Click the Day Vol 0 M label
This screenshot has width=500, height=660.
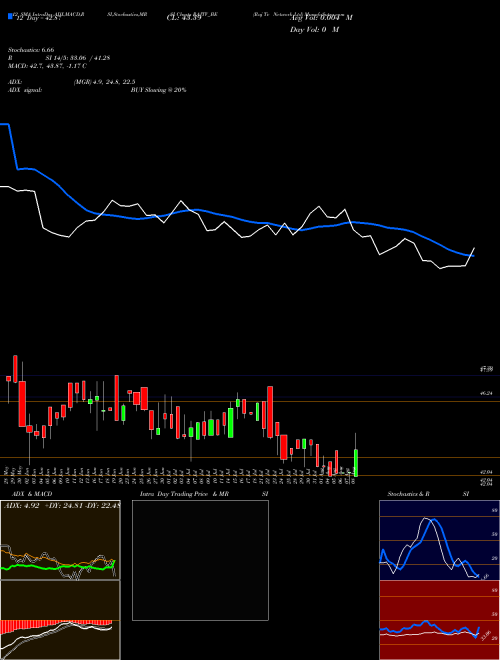(314, 30)
